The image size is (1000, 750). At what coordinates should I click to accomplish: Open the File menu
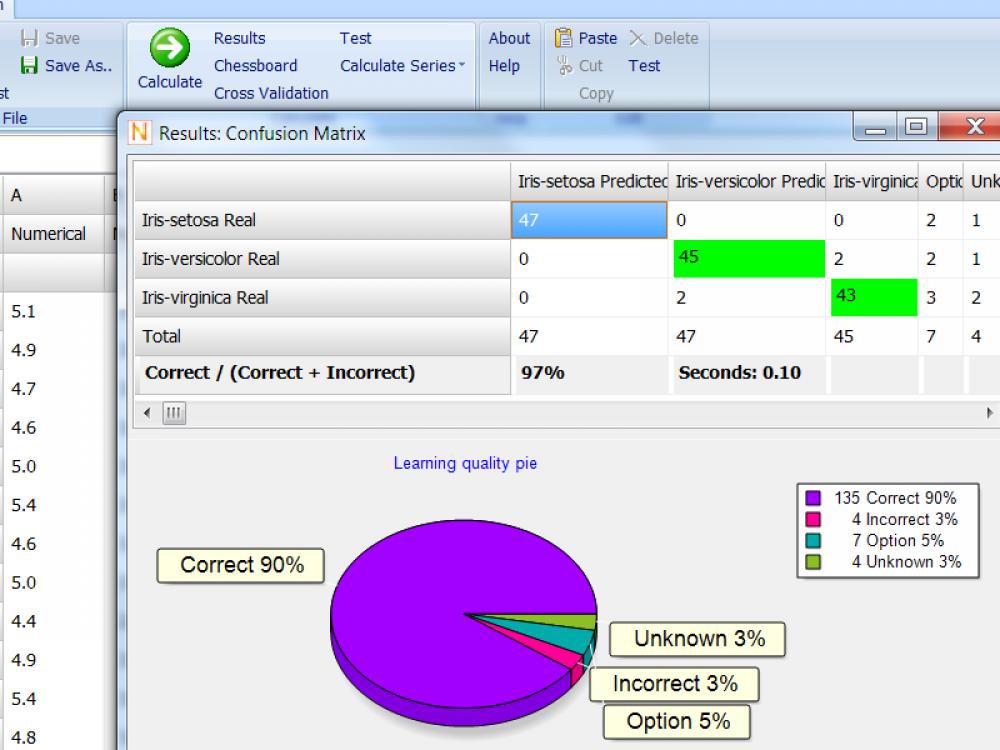(x=15, y=117)
